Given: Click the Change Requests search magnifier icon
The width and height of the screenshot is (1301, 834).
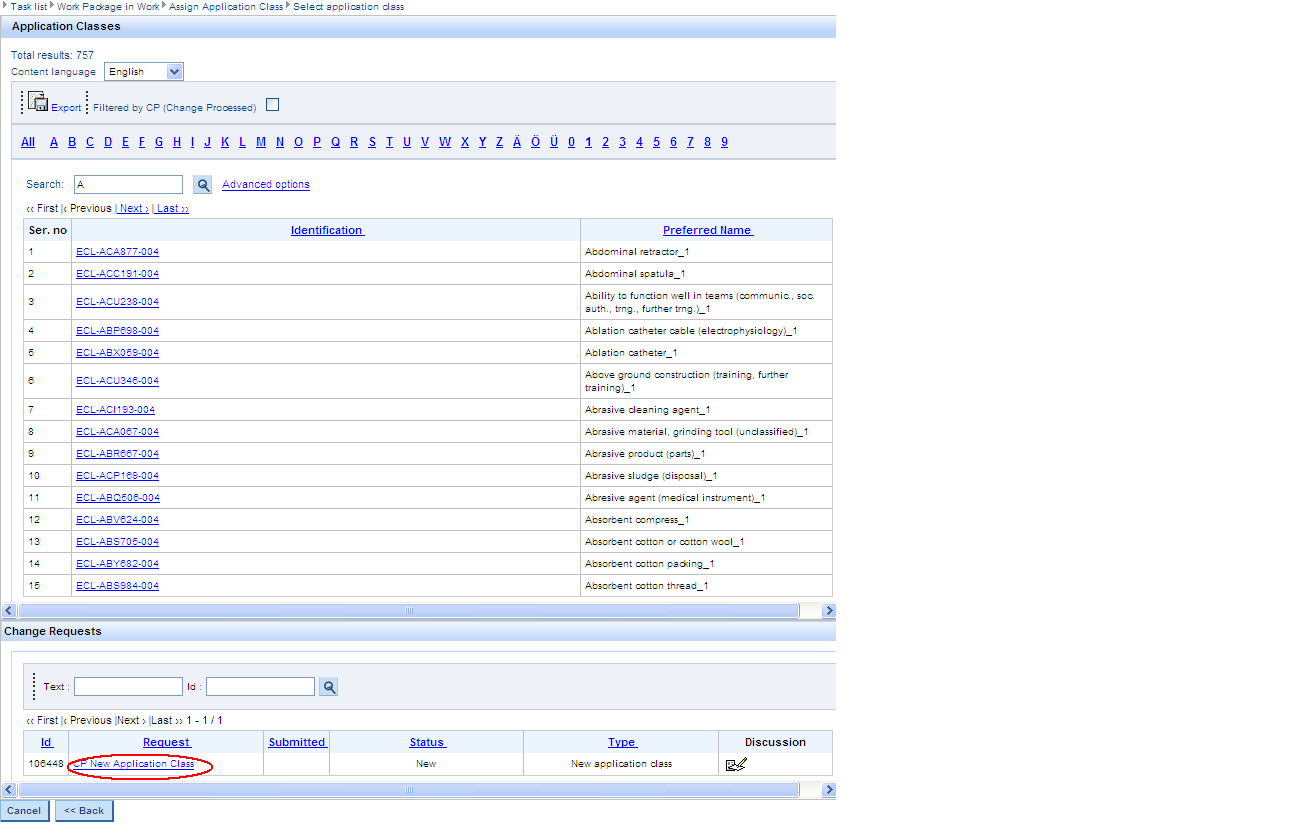Looking at the screenshot, I should (328, 687).
